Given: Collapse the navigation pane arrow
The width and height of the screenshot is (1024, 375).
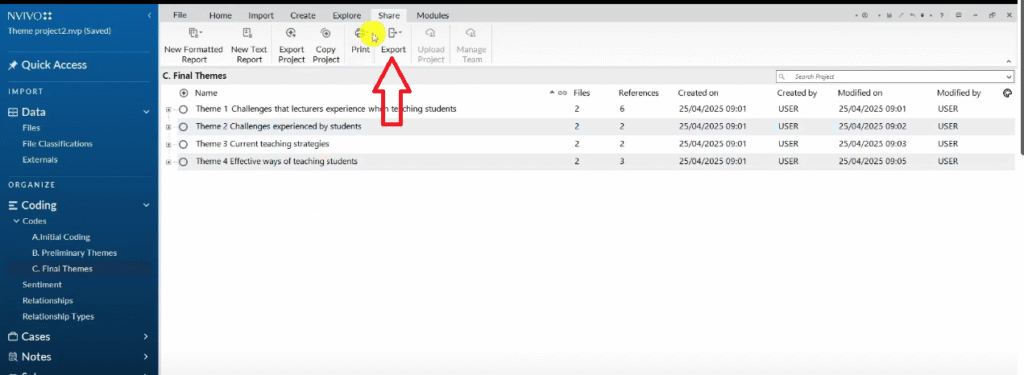Looking at the screenshot, I should (x=150, y=15).
